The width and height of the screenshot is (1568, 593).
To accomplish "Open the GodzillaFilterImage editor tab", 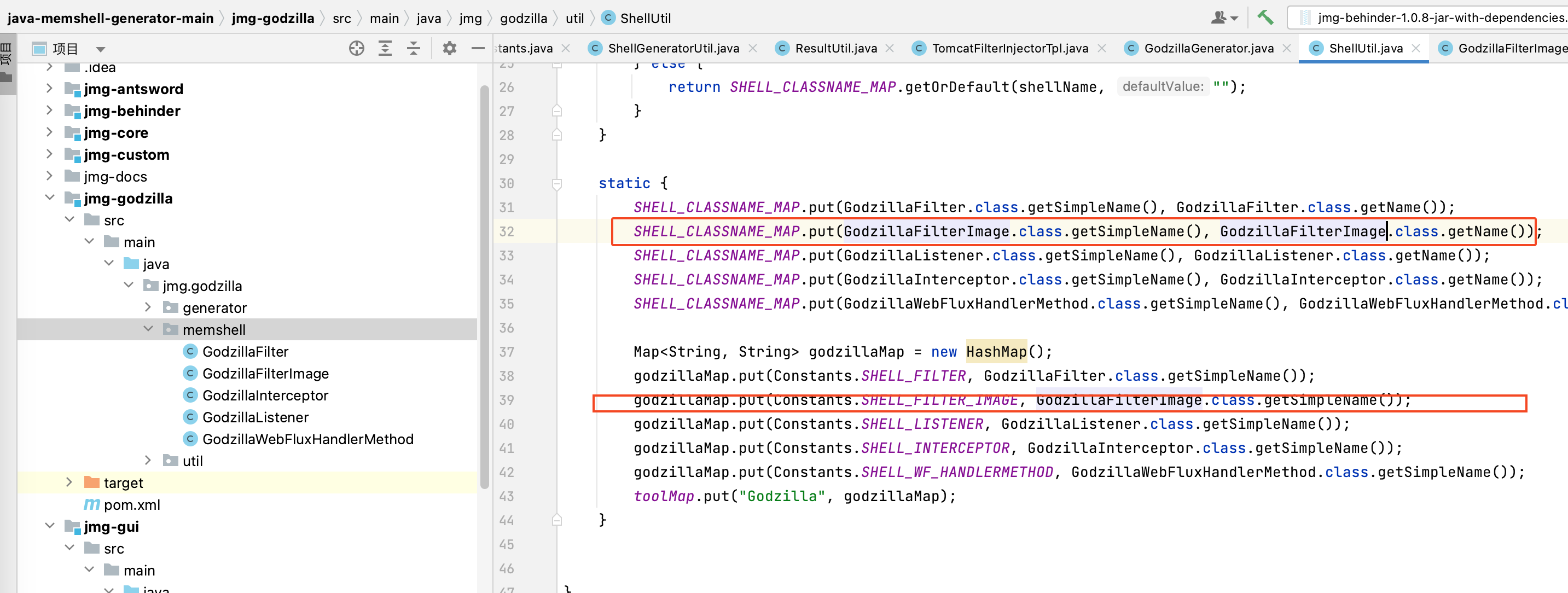I will coord(1503,48).
